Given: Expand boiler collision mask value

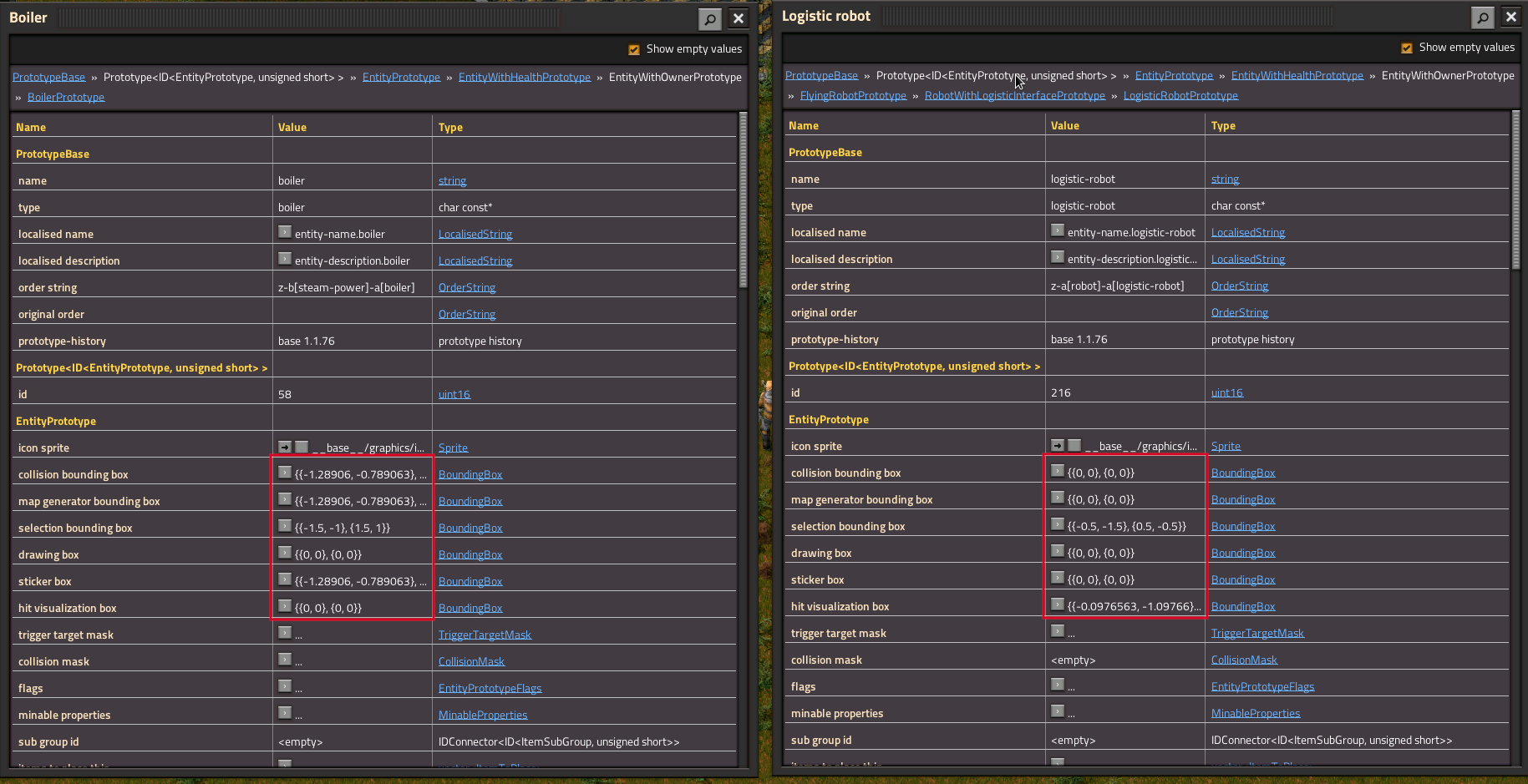Looking at the screenshot, I should pyautogui.click(x=285, y=660).
